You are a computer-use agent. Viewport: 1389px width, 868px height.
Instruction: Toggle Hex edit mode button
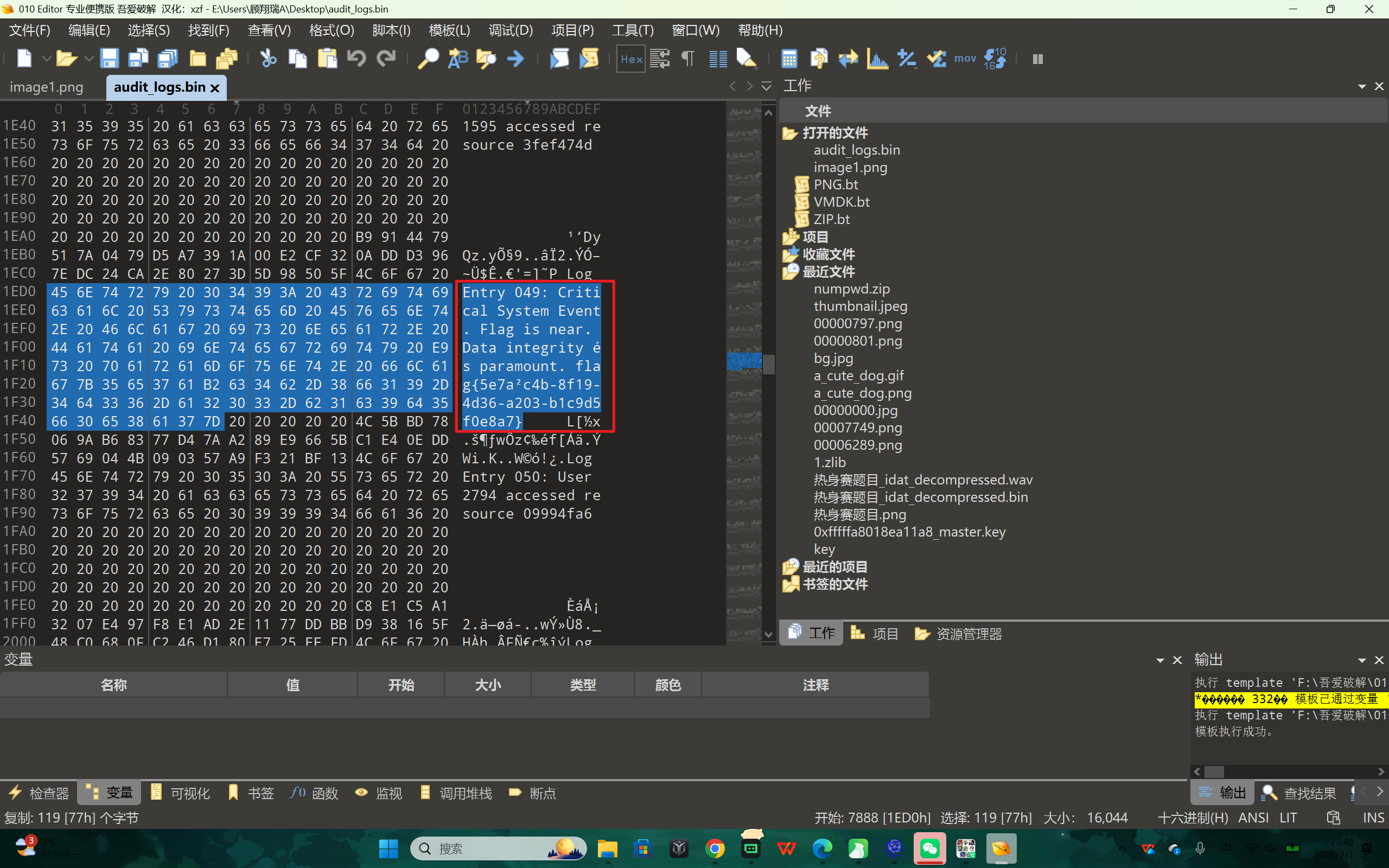point(631,59)
